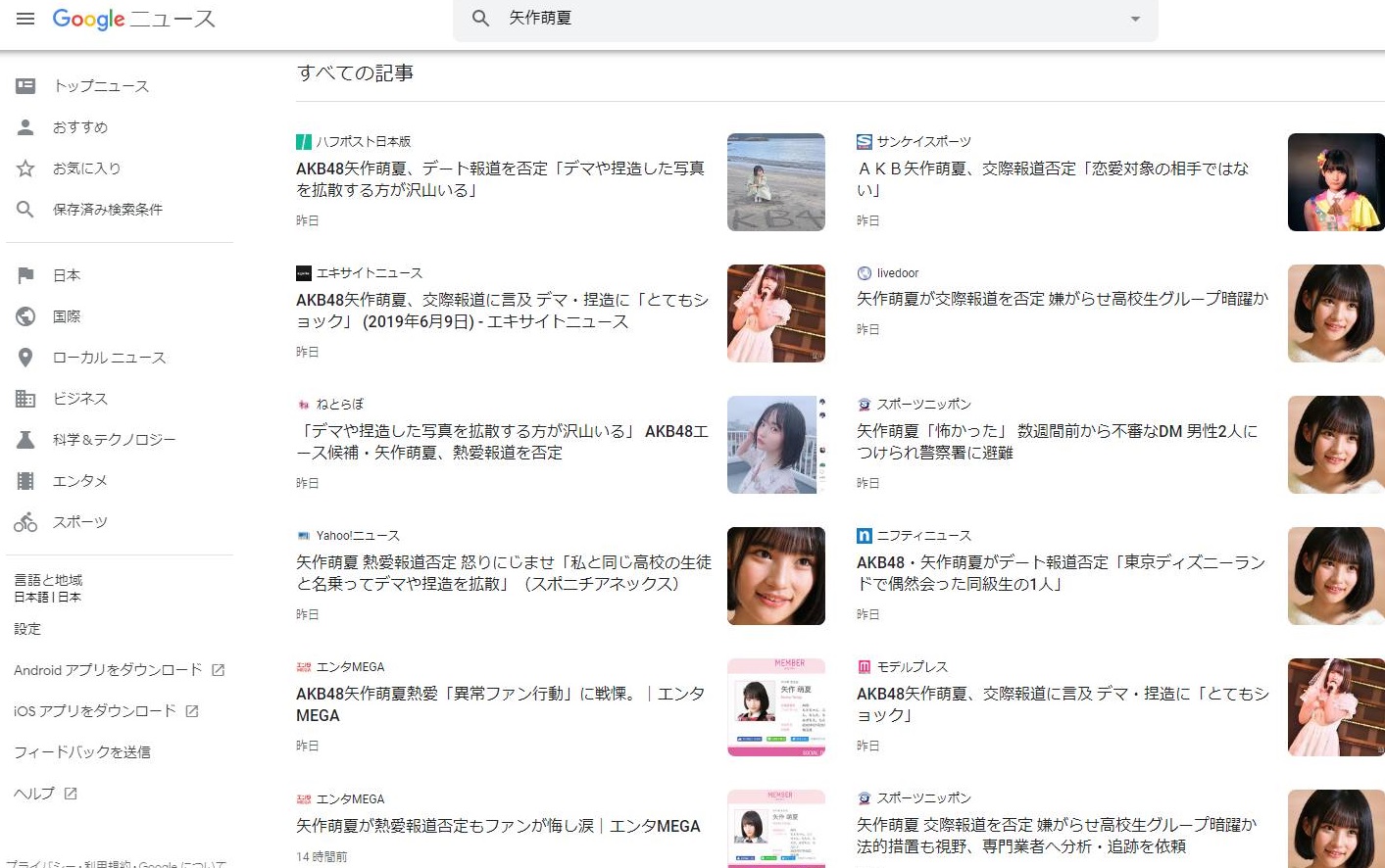Click the 保存済み検索条件 magnifier icon
Image resolution: width=1385 pixels, height=868 pixels.
[25, 210]
